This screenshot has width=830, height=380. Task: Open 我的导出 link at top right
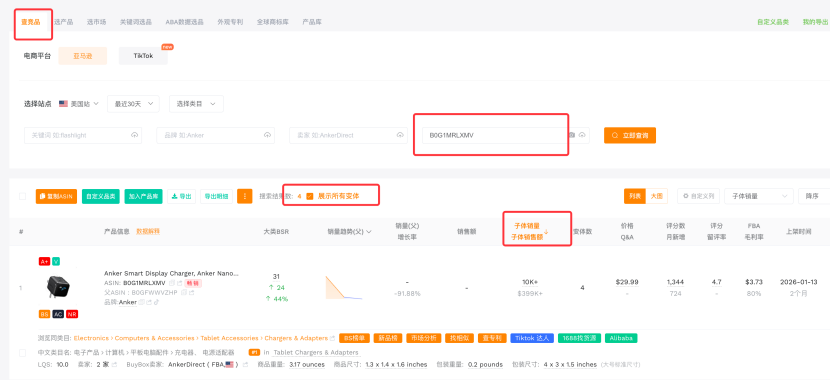click(815, 22)
